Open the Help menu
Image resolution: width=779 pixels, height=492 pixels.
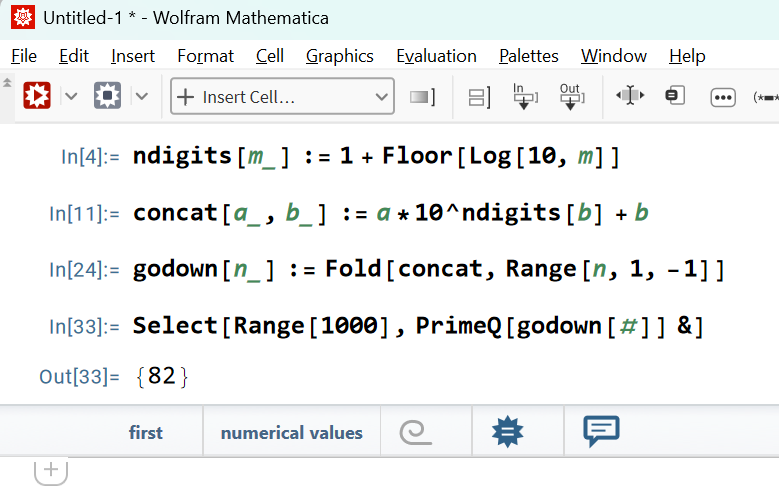[x=687, y=56]
